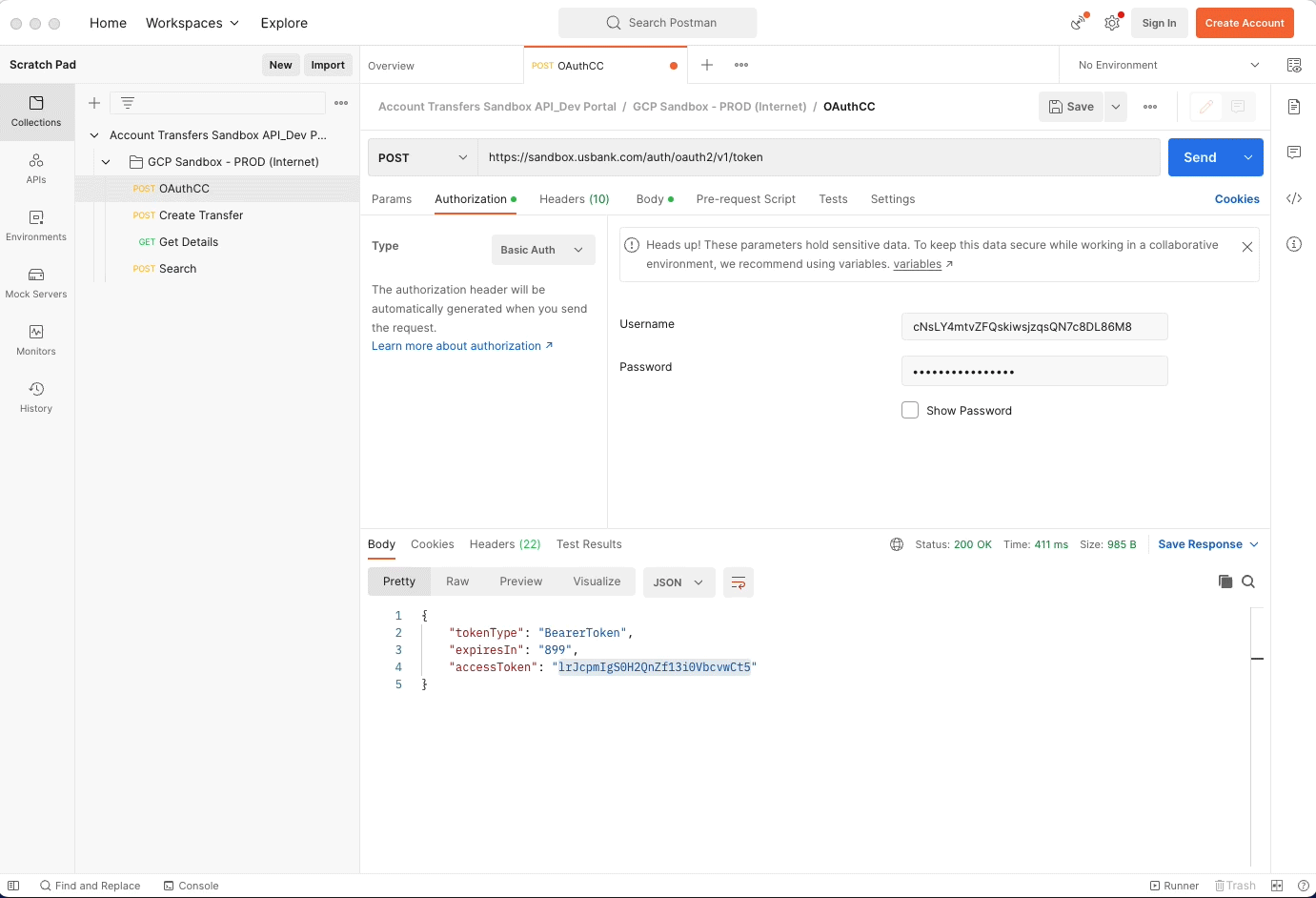
Task: Open the No Environment selector
Action: click(1168, 65)
